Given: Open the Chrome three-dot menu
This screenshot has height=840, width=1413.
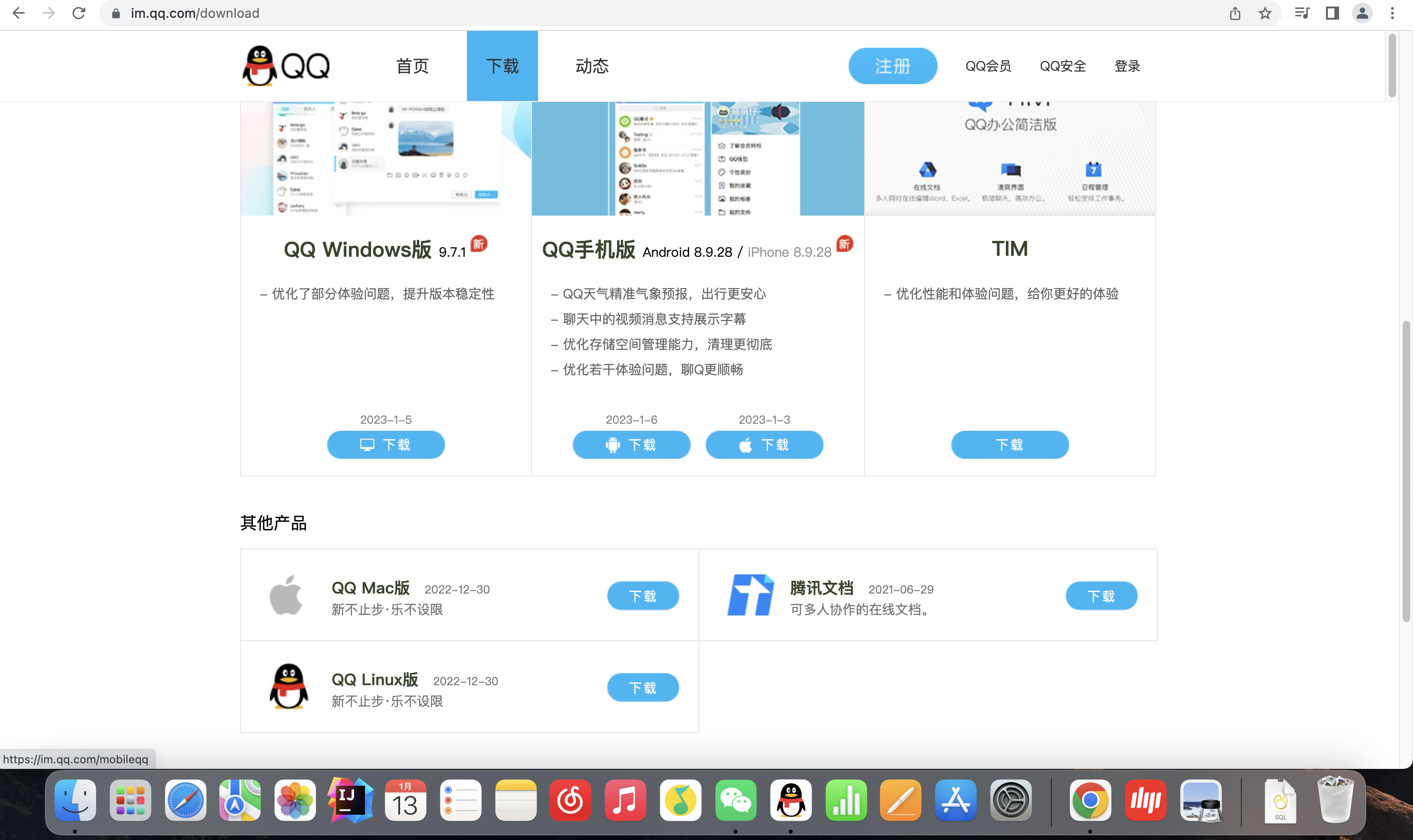Looking at the screenshot, I should pos(1392,13).
